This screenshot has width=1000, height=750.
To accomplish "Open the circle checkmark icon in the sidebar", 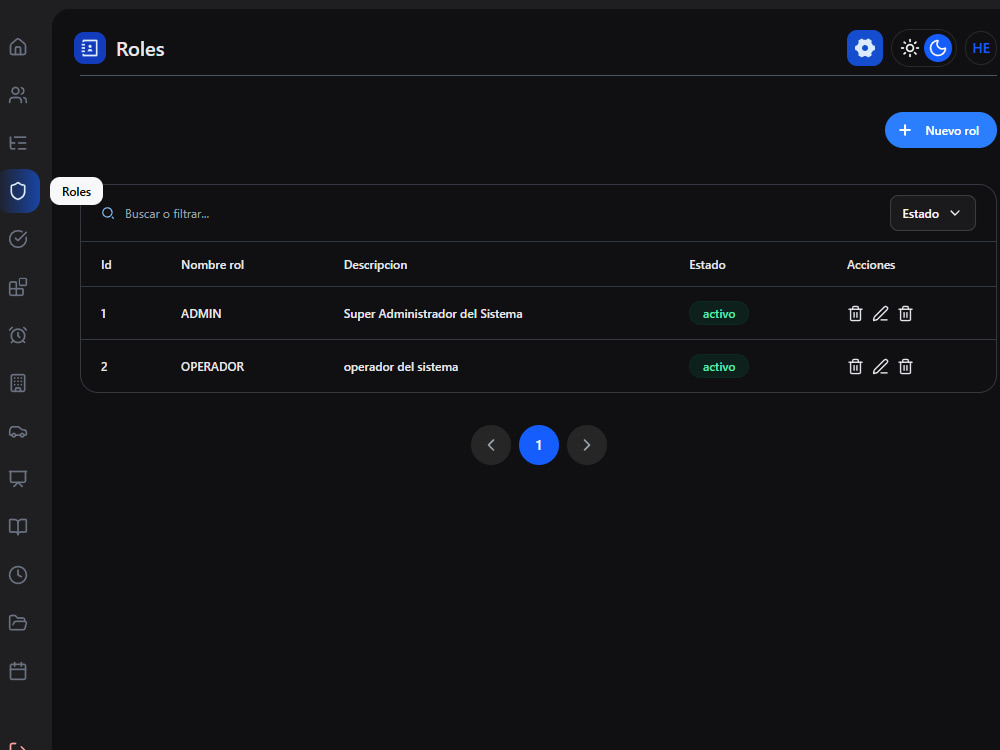I will 18,239.
